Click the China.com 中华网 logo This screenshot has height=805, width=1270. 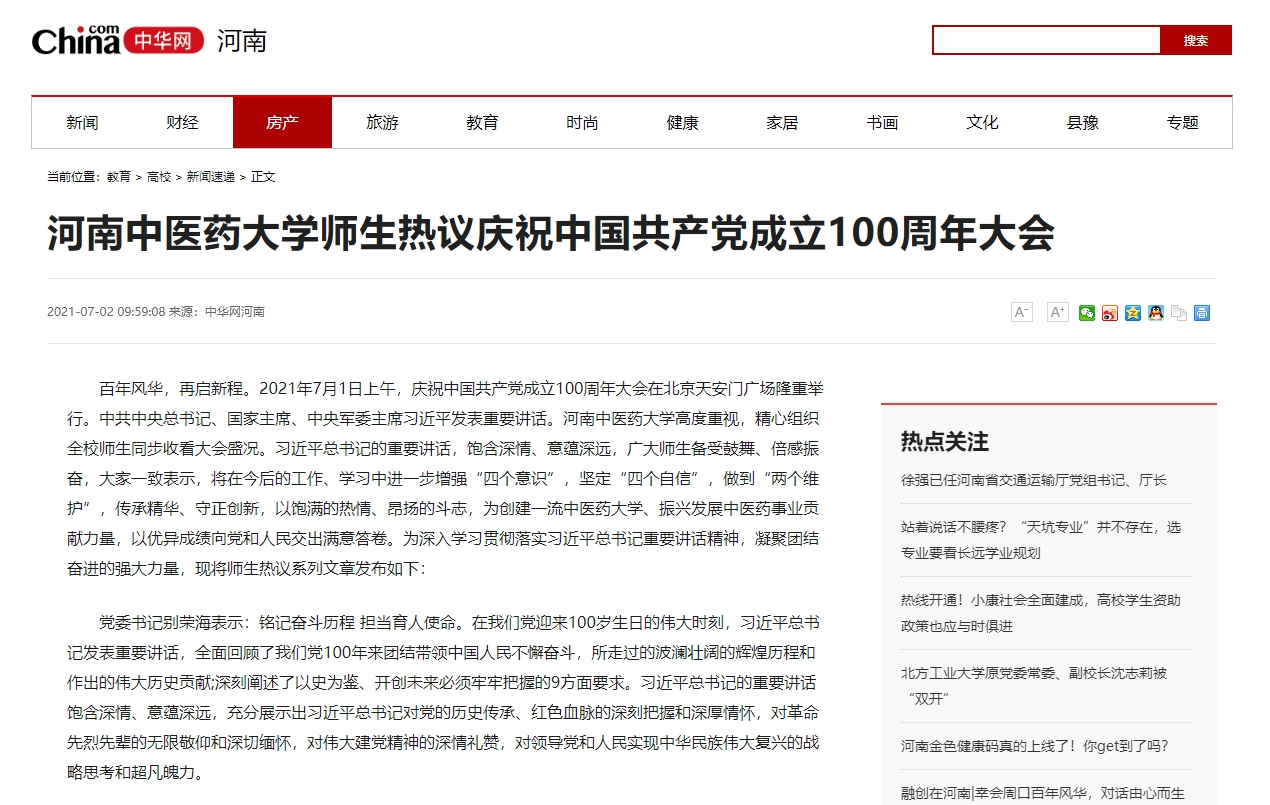(118, 41)
